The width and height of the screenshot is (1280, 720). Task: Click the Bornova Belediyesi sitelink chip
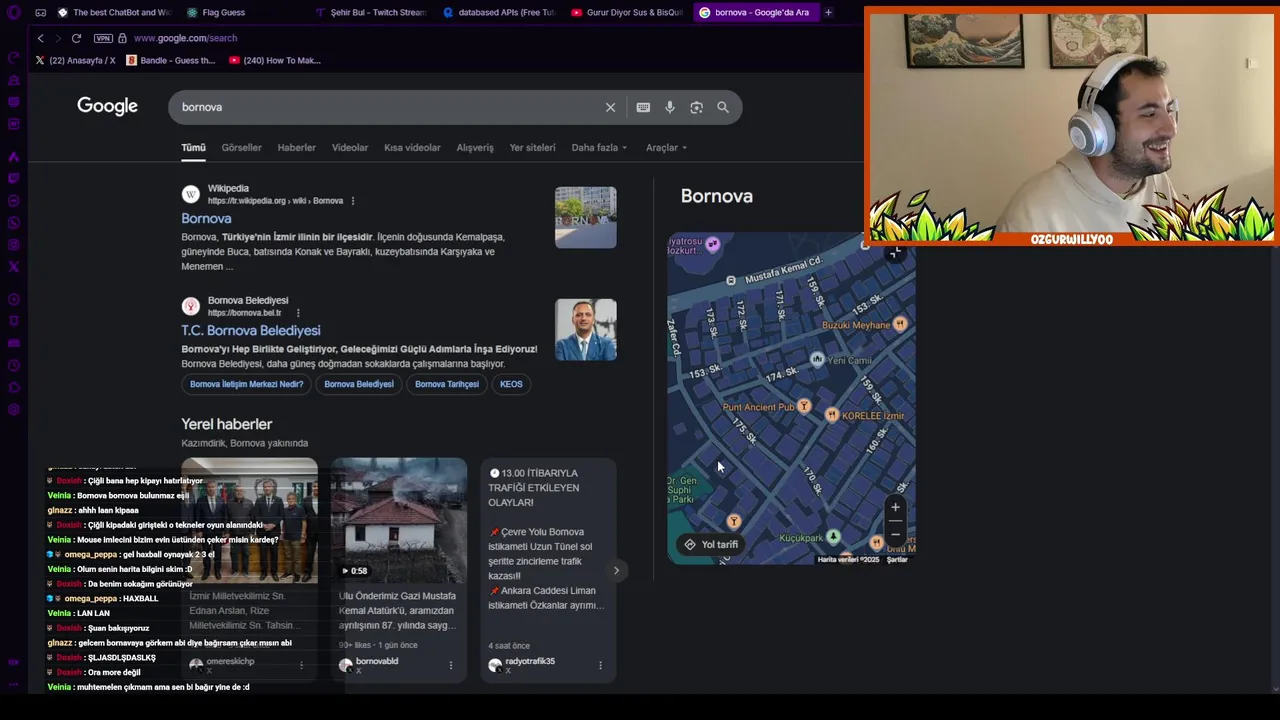(359, 384)
